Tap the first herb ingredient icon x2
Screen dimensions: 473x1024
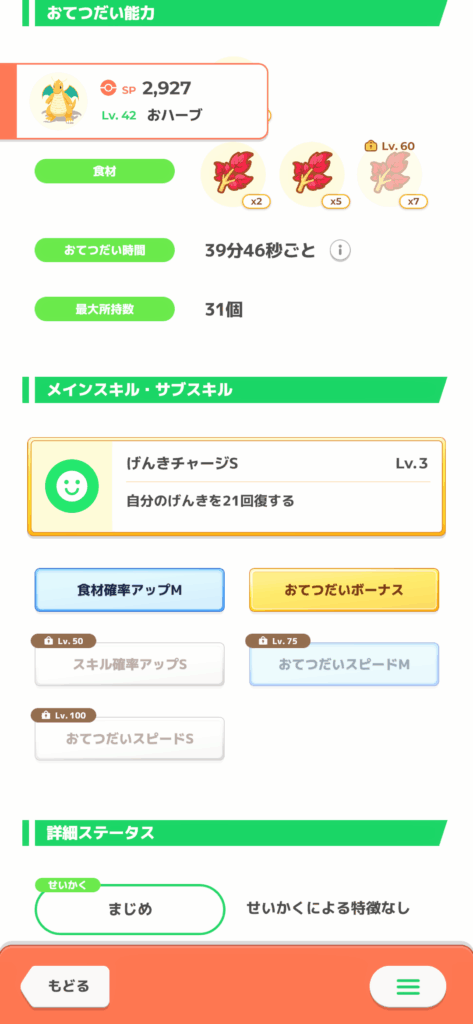[234, 174]
